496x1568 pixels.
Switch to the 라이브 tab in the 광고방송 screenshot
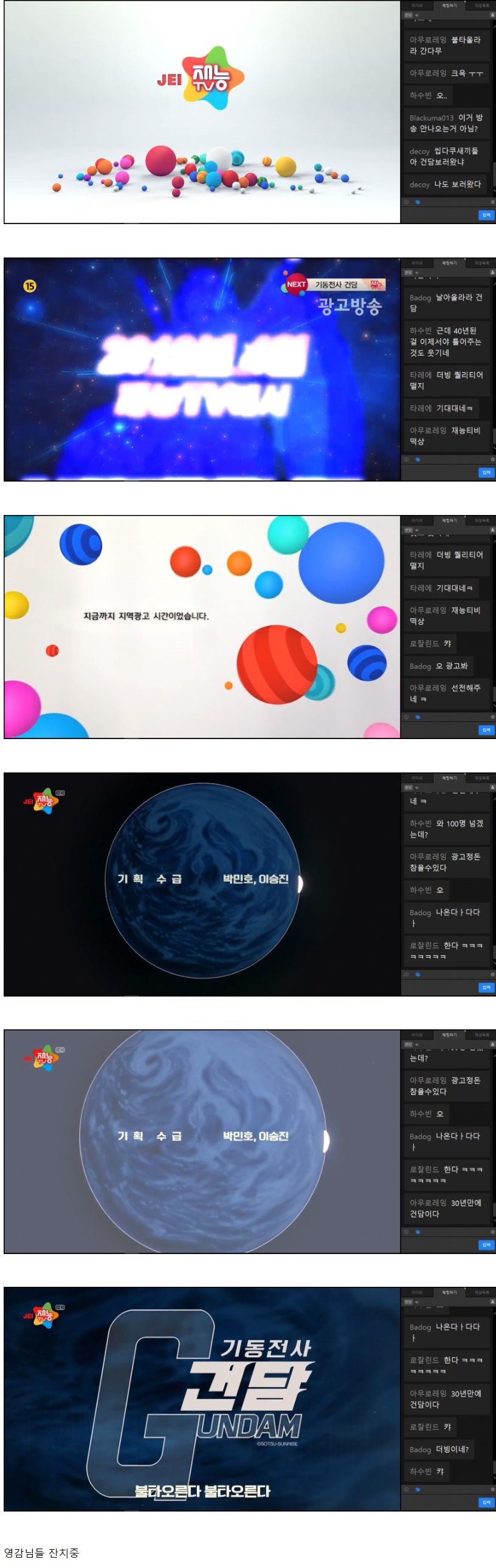pos(417,263)
